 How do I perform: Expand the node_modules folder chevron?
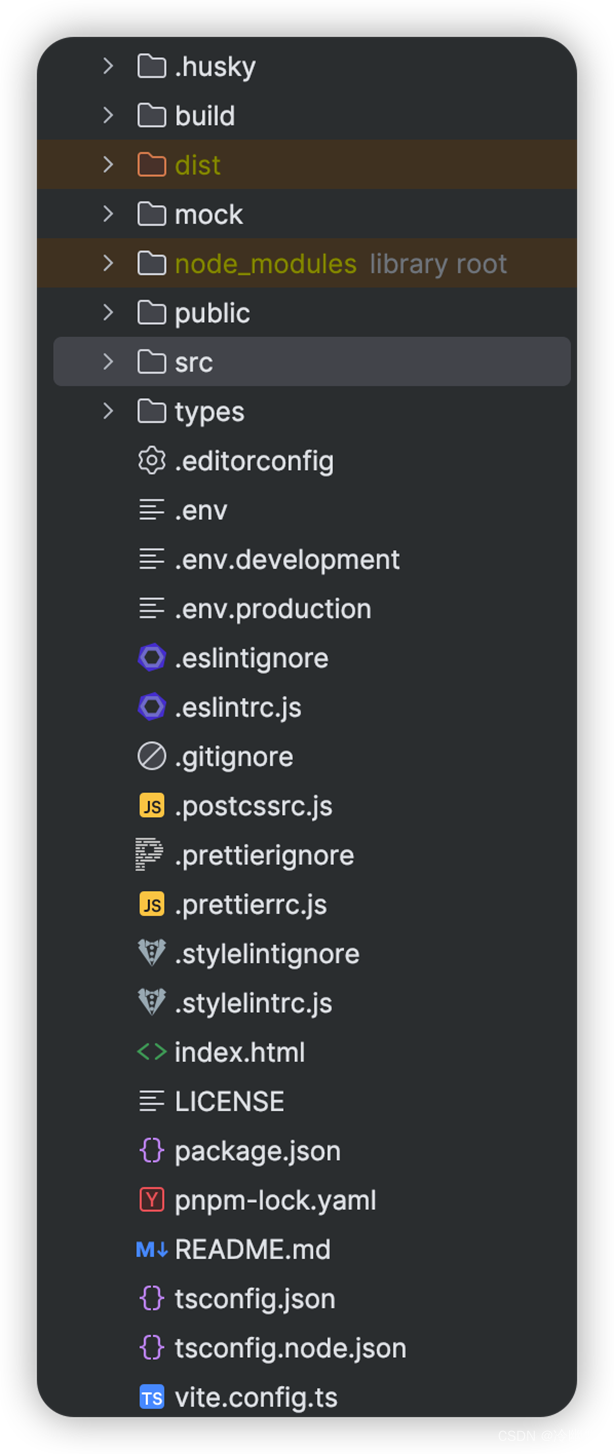(x=108, y=263)
